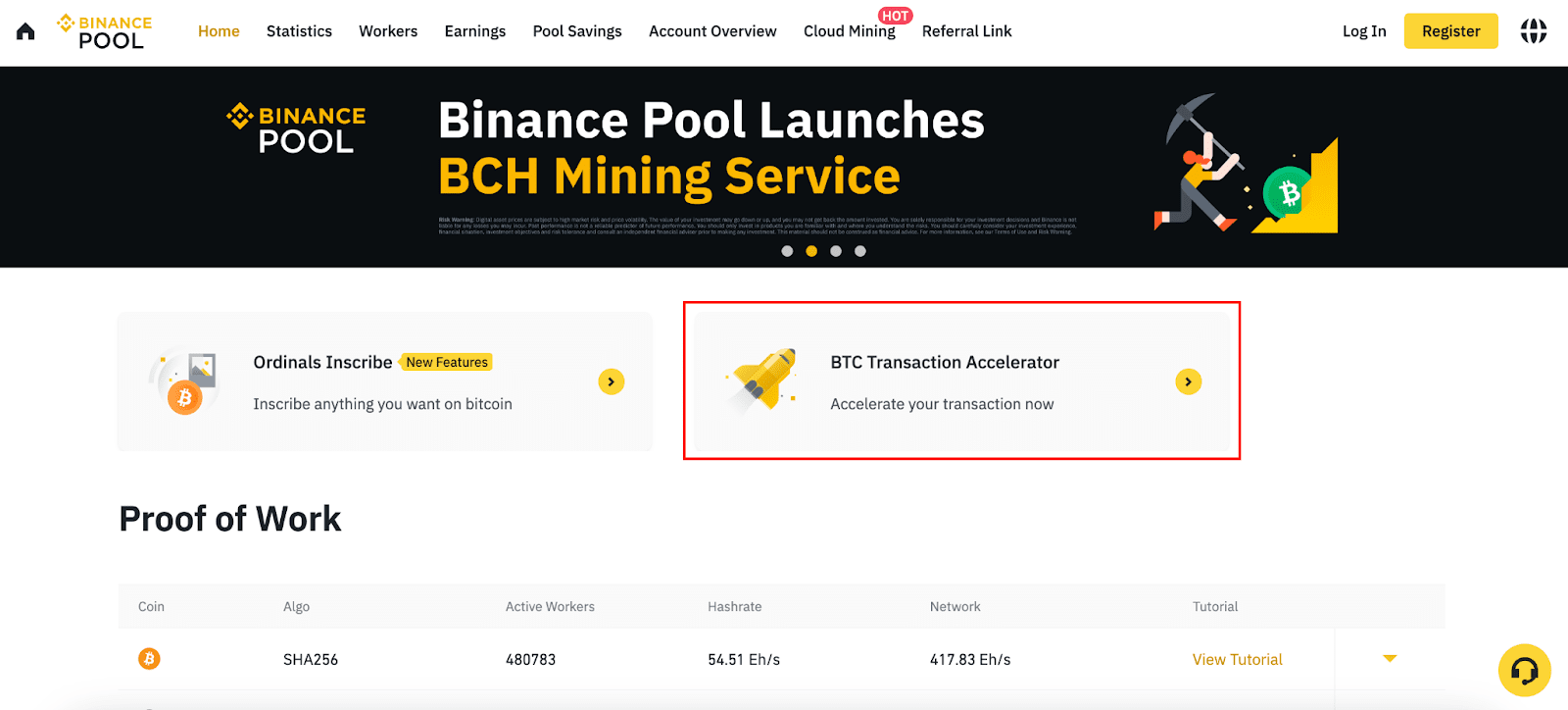Select the first banner carousel dot
Viewport: 1568px width, 710px height.
click(787, 251)
